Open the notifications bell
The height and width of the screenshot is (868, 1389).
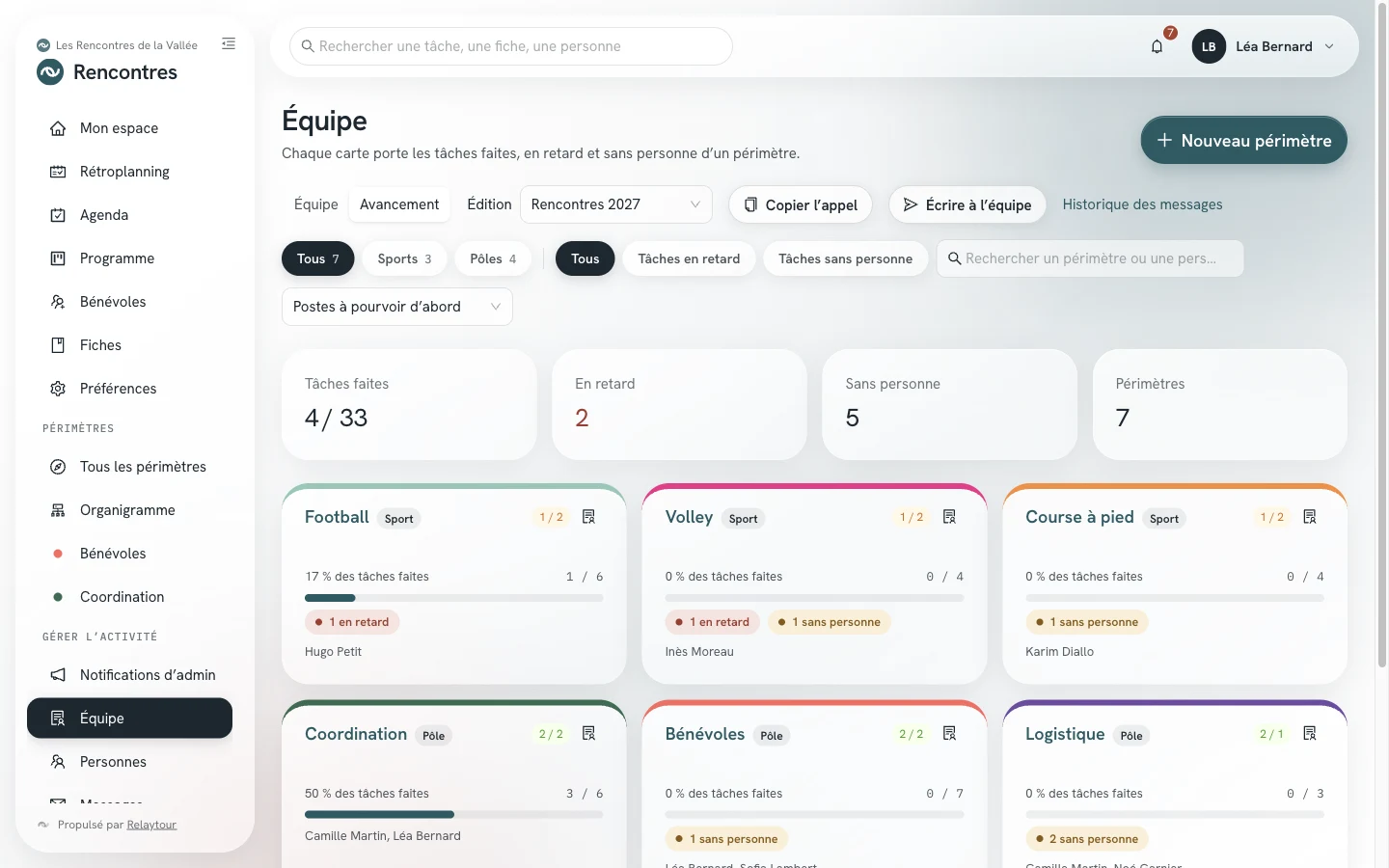click(1157, 46)
